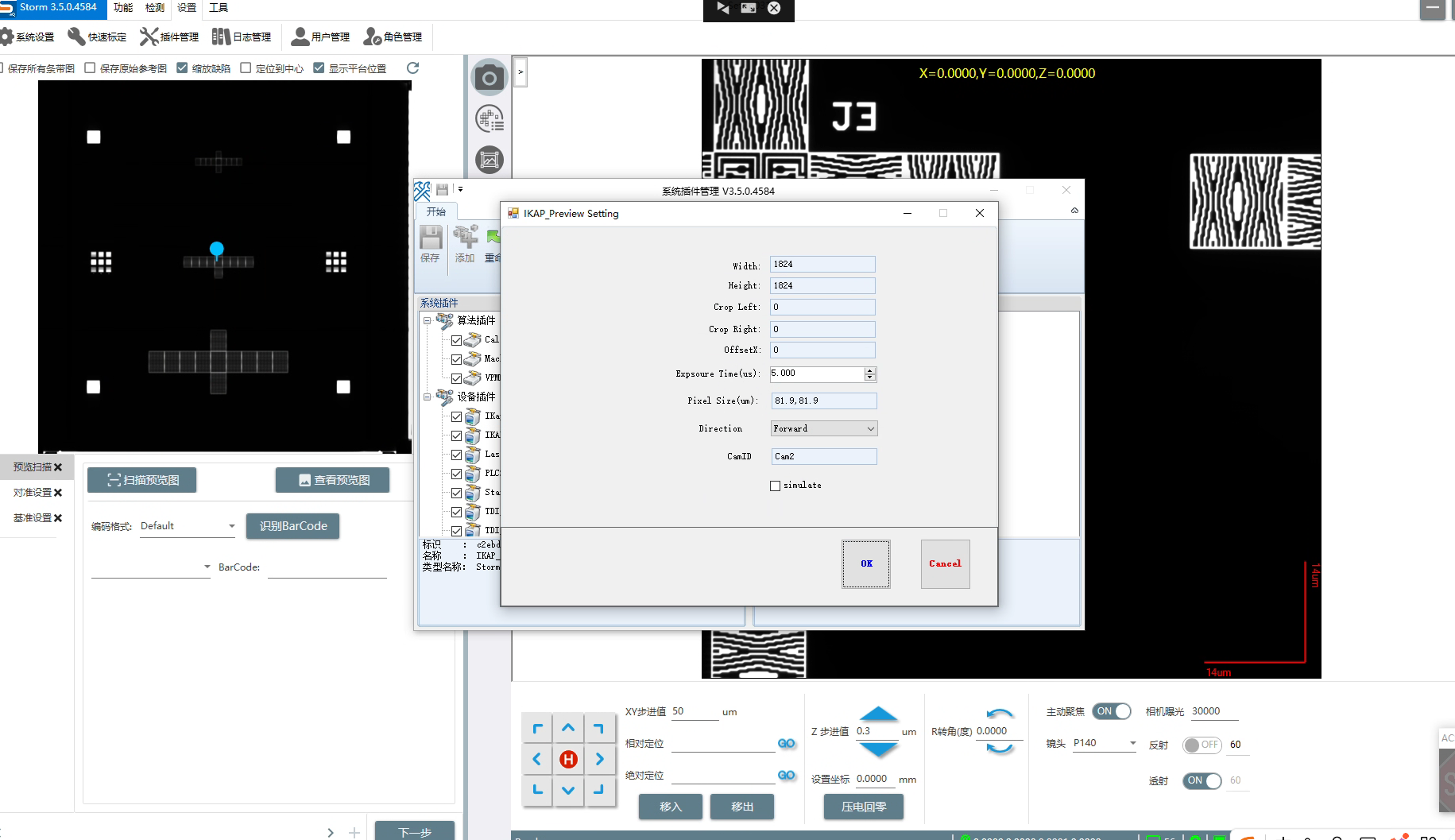Open the Direction Forward dropdown
This screenshot has height=840, width=1455.
click(823, 428)
